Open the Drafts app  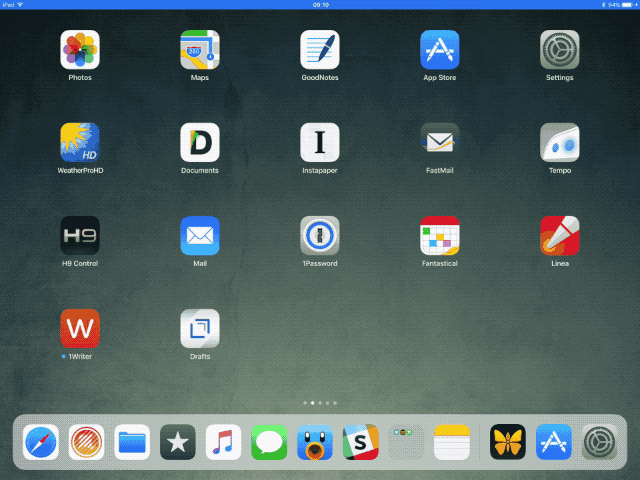coord(200,329)
